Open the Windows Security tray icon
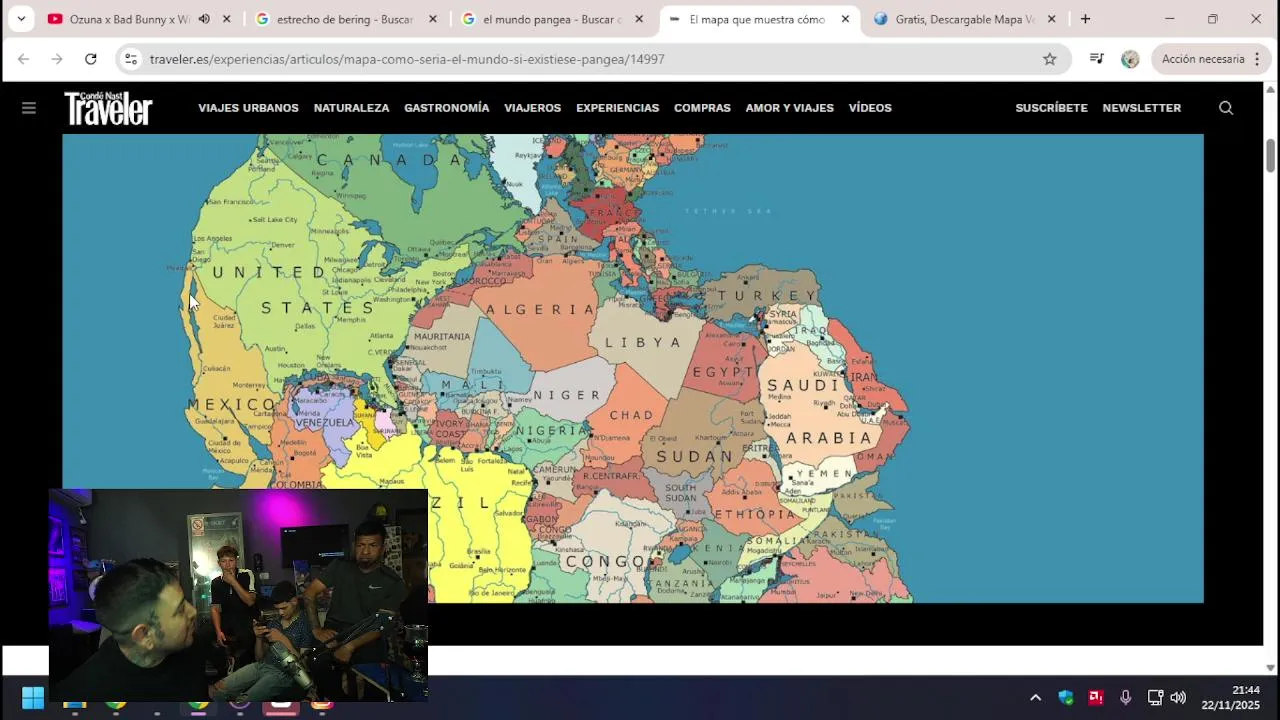1280x720 pixels. 1066,698
